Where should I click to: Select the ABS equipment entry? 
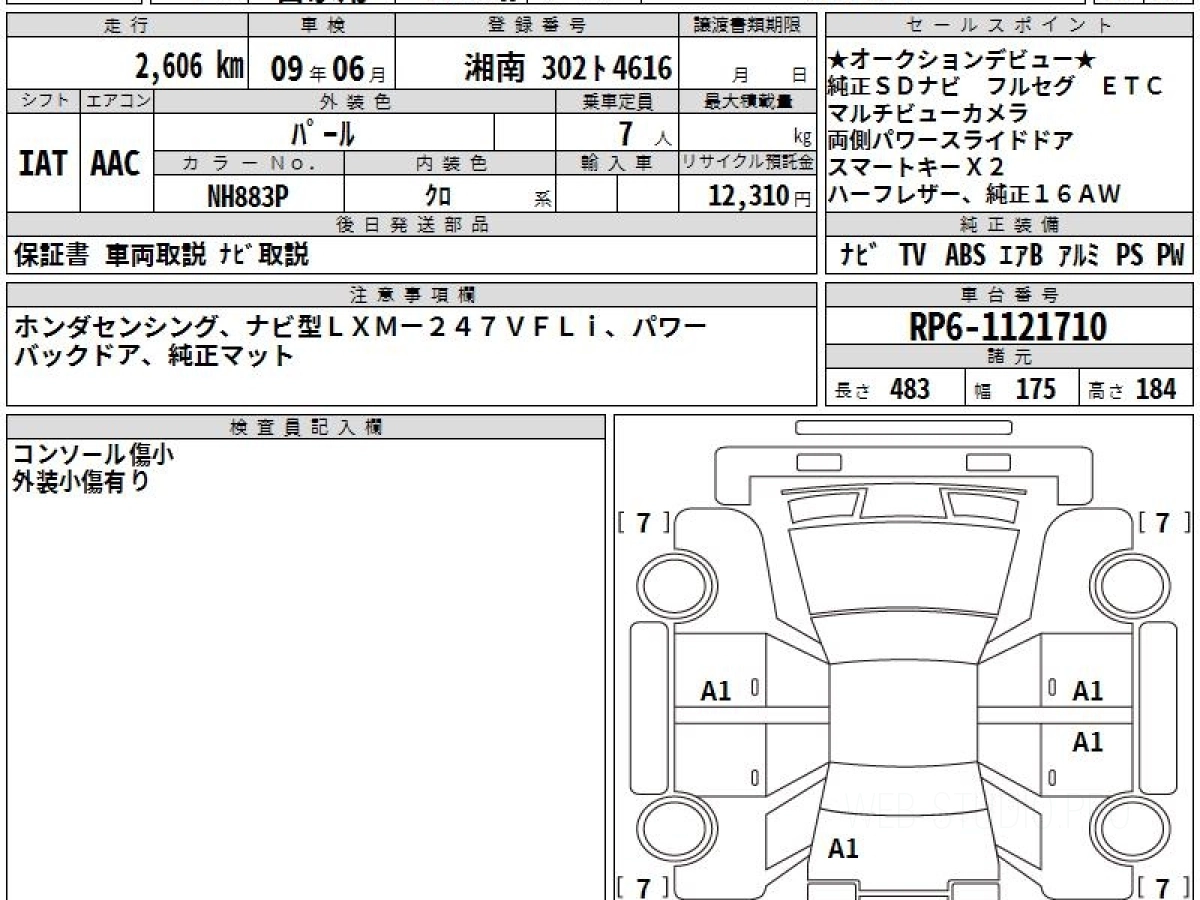[x=965, y=255]
